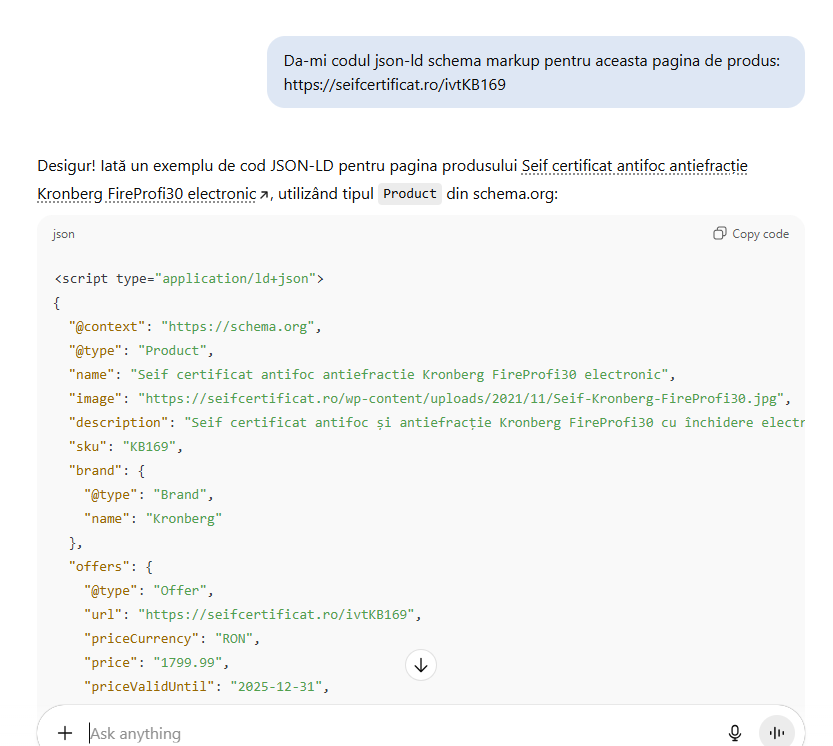Click the "brand" key in code
Screen dimensions: 833x746
[x=99, y=471]
